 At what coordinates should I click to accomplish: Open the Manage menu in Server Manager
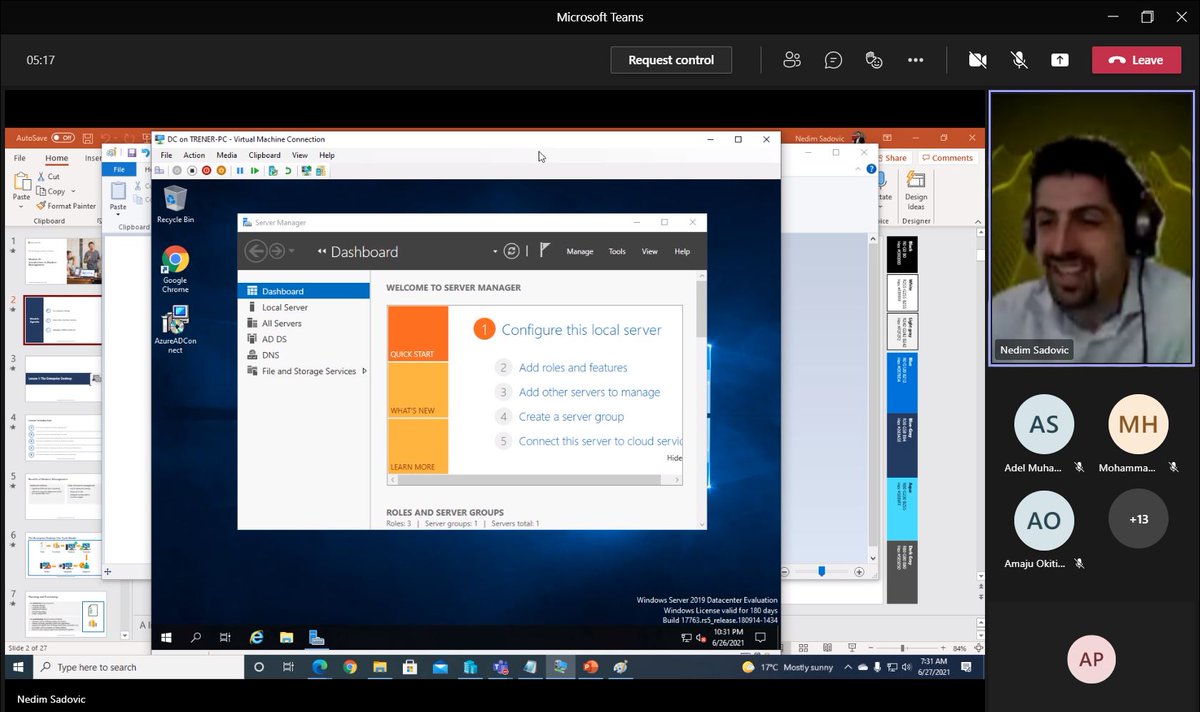(x=580, y=252)
